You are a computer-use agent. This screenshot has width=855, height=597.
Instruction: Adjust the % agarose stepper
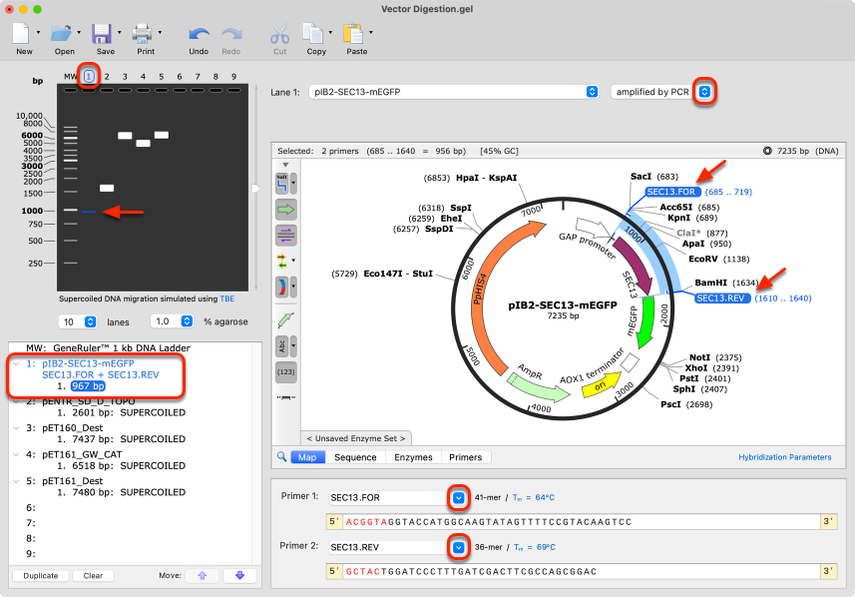(x=186, y=321)
